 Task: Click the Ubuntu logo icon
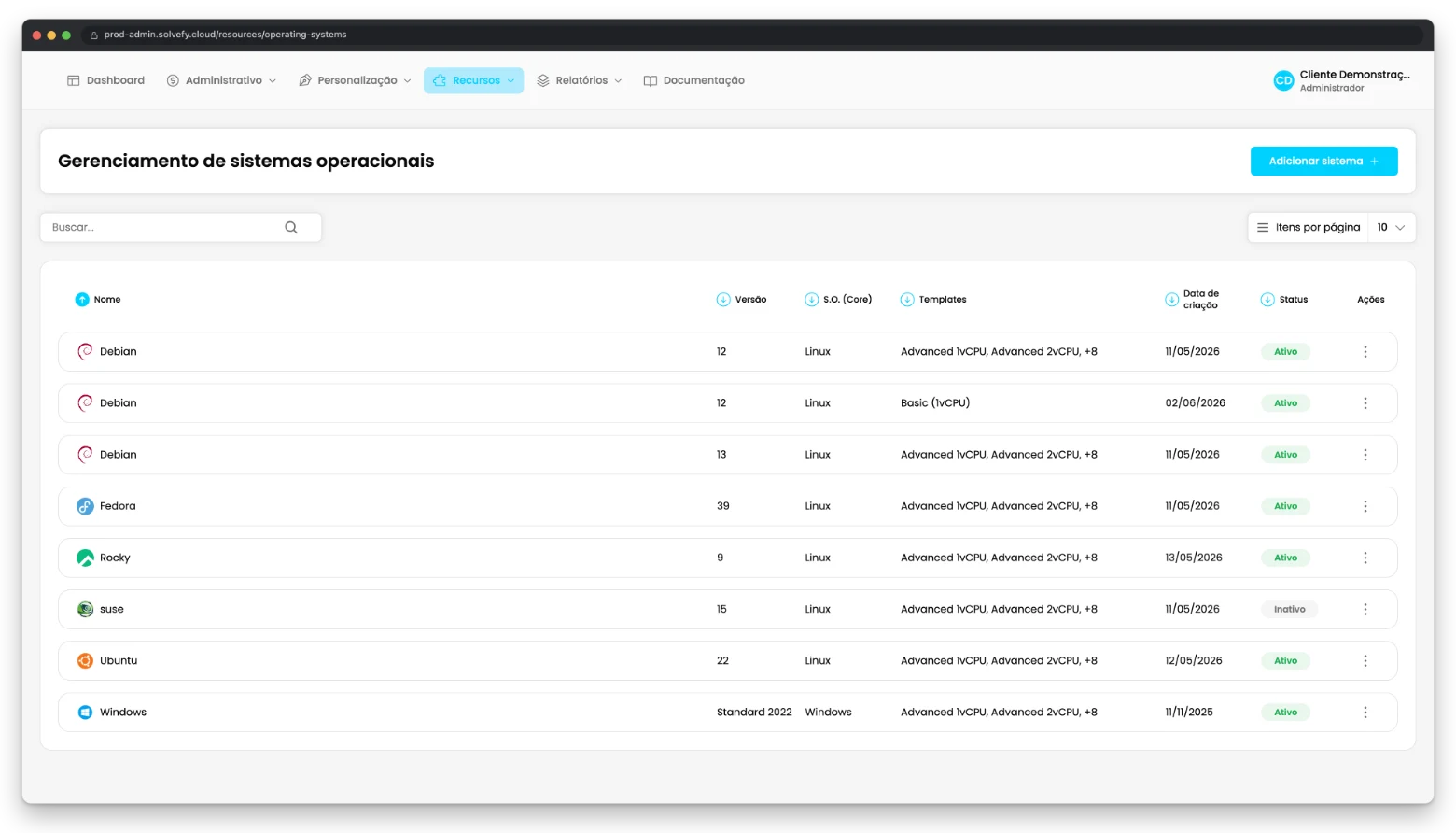tap(85, 661)
